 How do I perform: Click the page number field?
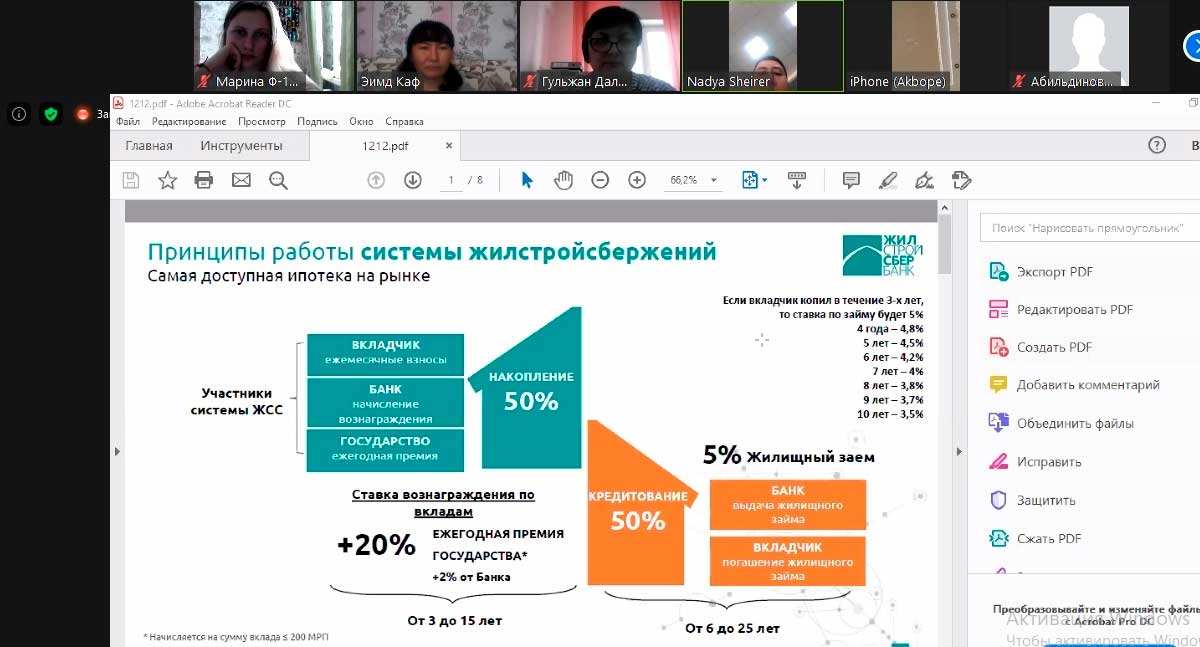click(452, 180)
